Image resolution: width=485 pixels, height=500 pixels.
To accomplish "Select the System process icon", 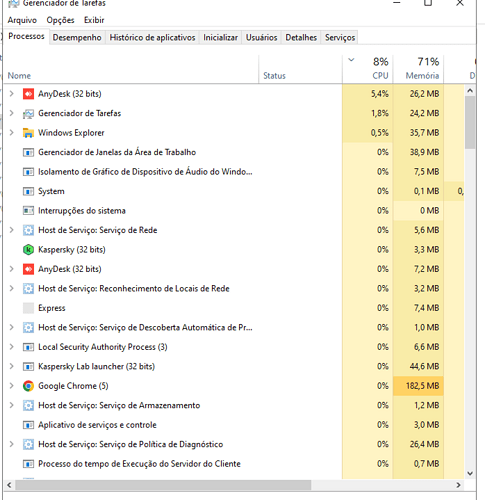I will pyautogui.click(x=28, y=191).
